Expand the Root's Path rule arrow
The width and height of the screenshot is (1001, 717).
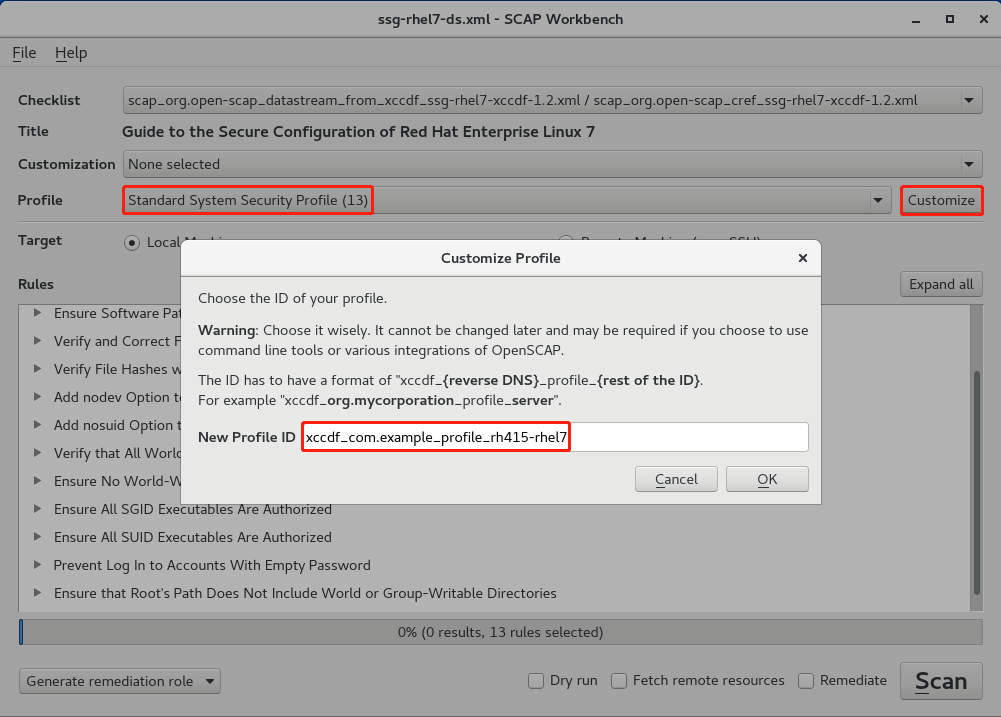tap(38, 593)
